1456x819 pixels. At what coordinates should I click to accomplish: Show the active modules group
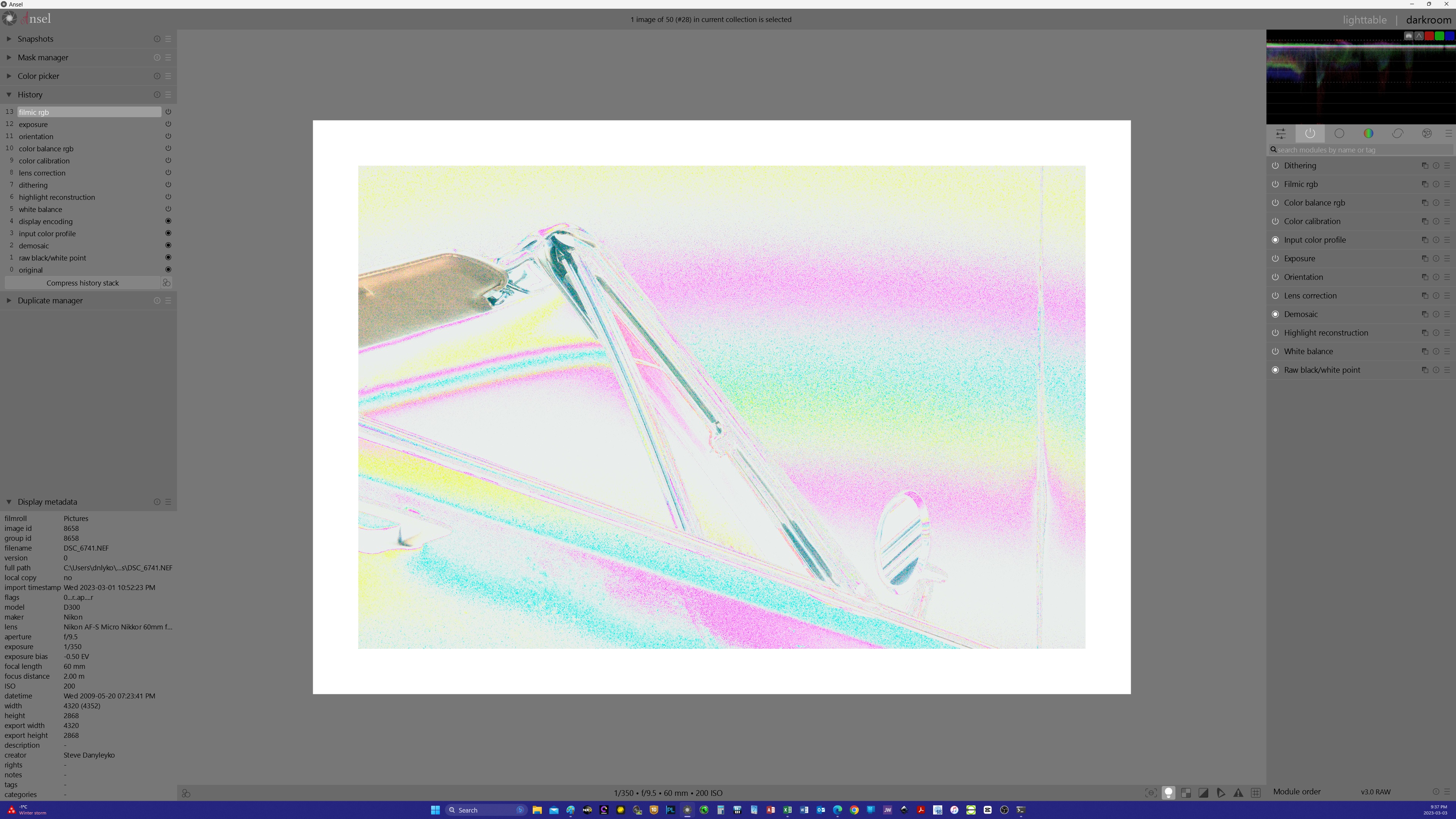(x=1310, y=133)
